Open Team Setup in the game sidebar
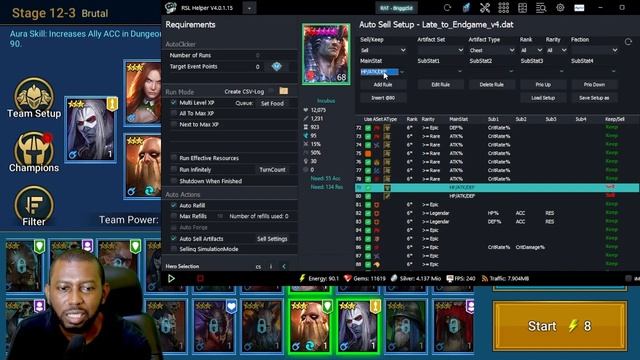 click(x=34, y=98)
